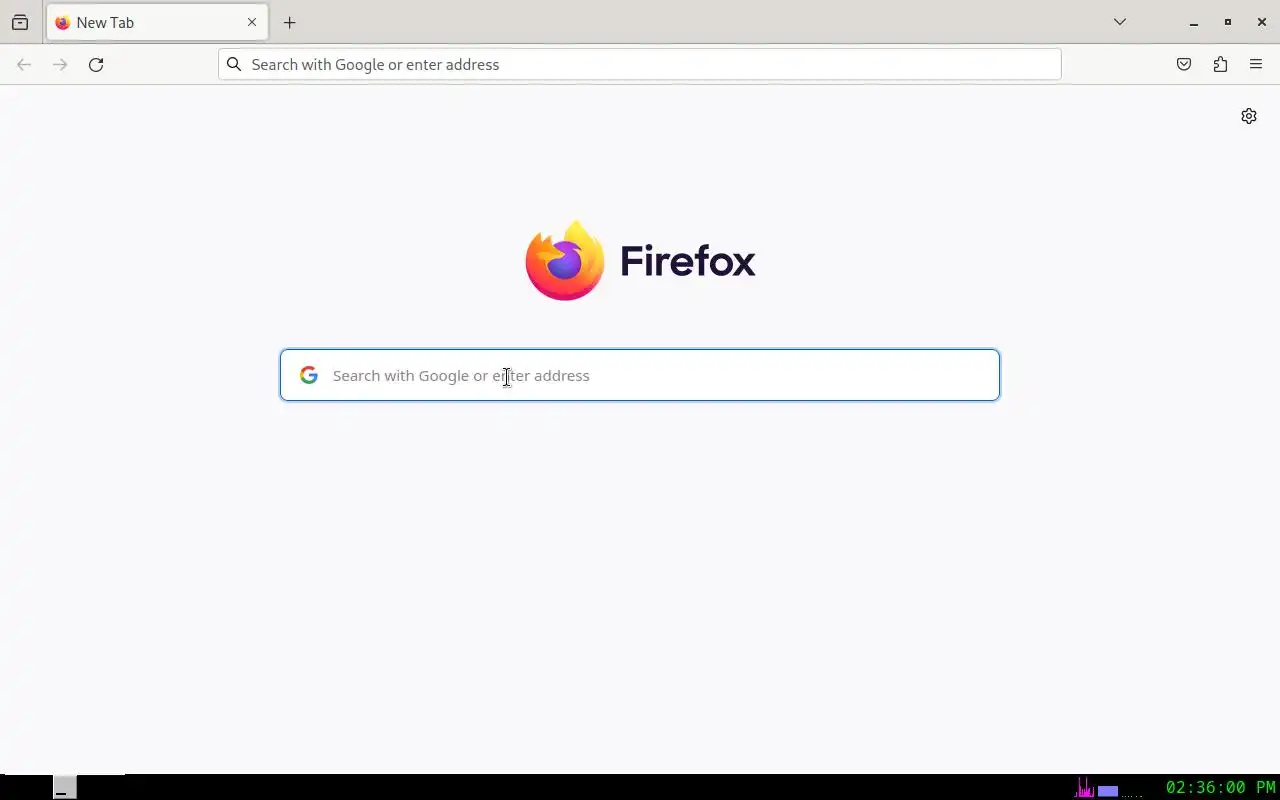Click the Google logo in search box
This screenshot has width=1280, height=800.
(309, 375)
